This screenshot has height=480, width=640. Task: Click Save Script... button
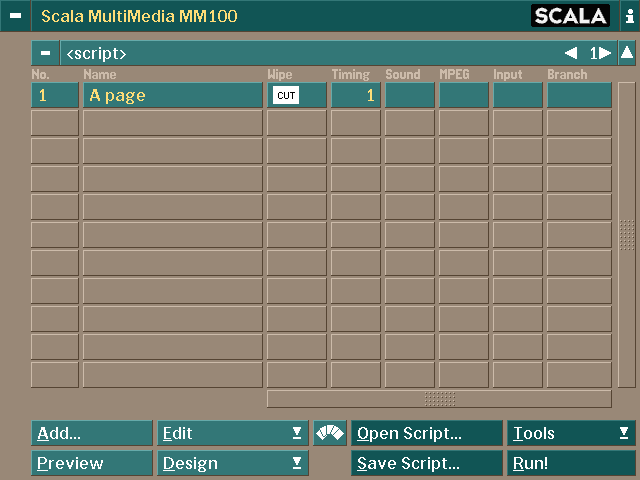pyautogui.click(x=427, y=464)
